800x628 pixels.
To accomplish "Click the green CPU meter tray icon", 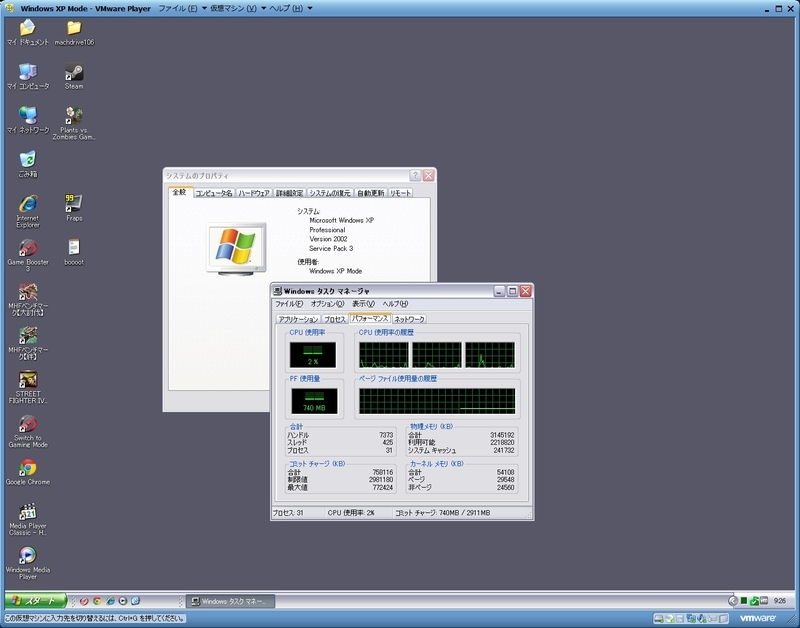I will (744, 601).
